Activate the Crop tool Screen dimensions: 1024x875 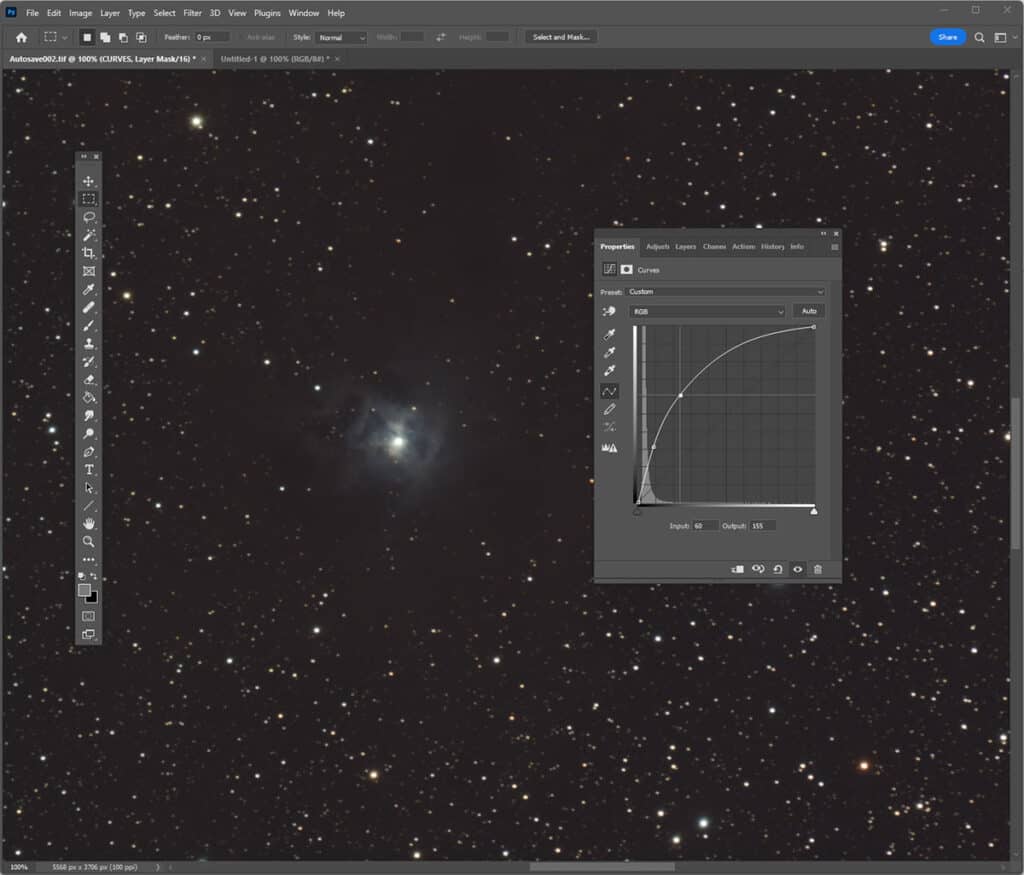point(89,251)
